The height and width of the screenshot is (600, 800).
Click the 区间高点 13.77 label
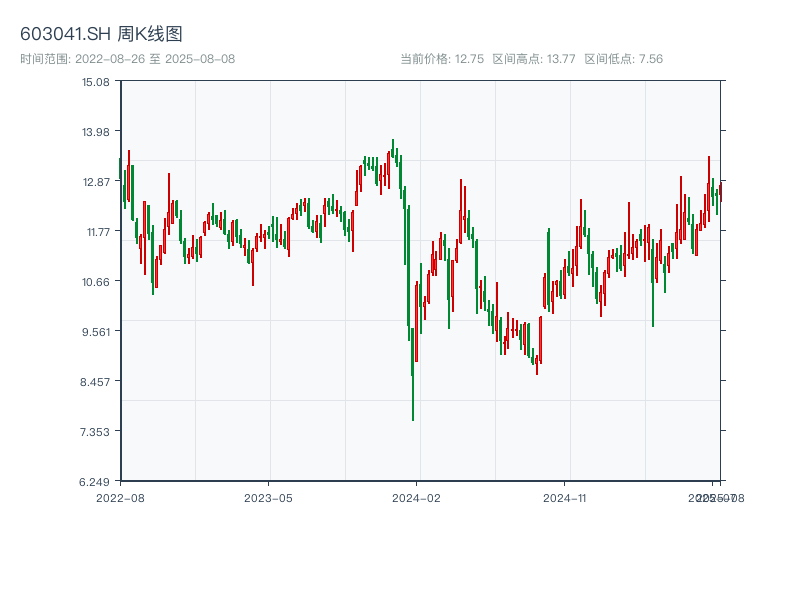pyautogui.click(x=534, y=59)
